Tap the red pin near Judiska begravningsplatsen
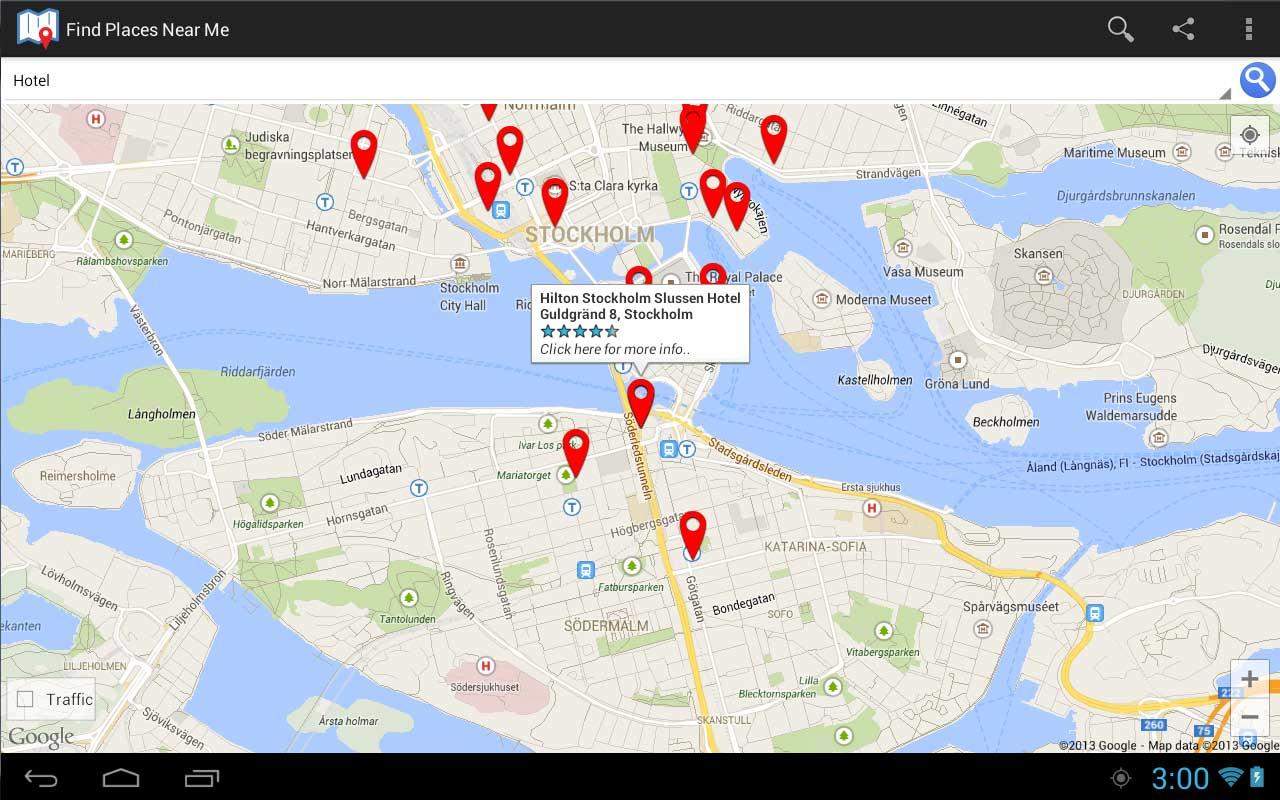Viewport: 1280px width, 800px height. click(x=364, y=154)
